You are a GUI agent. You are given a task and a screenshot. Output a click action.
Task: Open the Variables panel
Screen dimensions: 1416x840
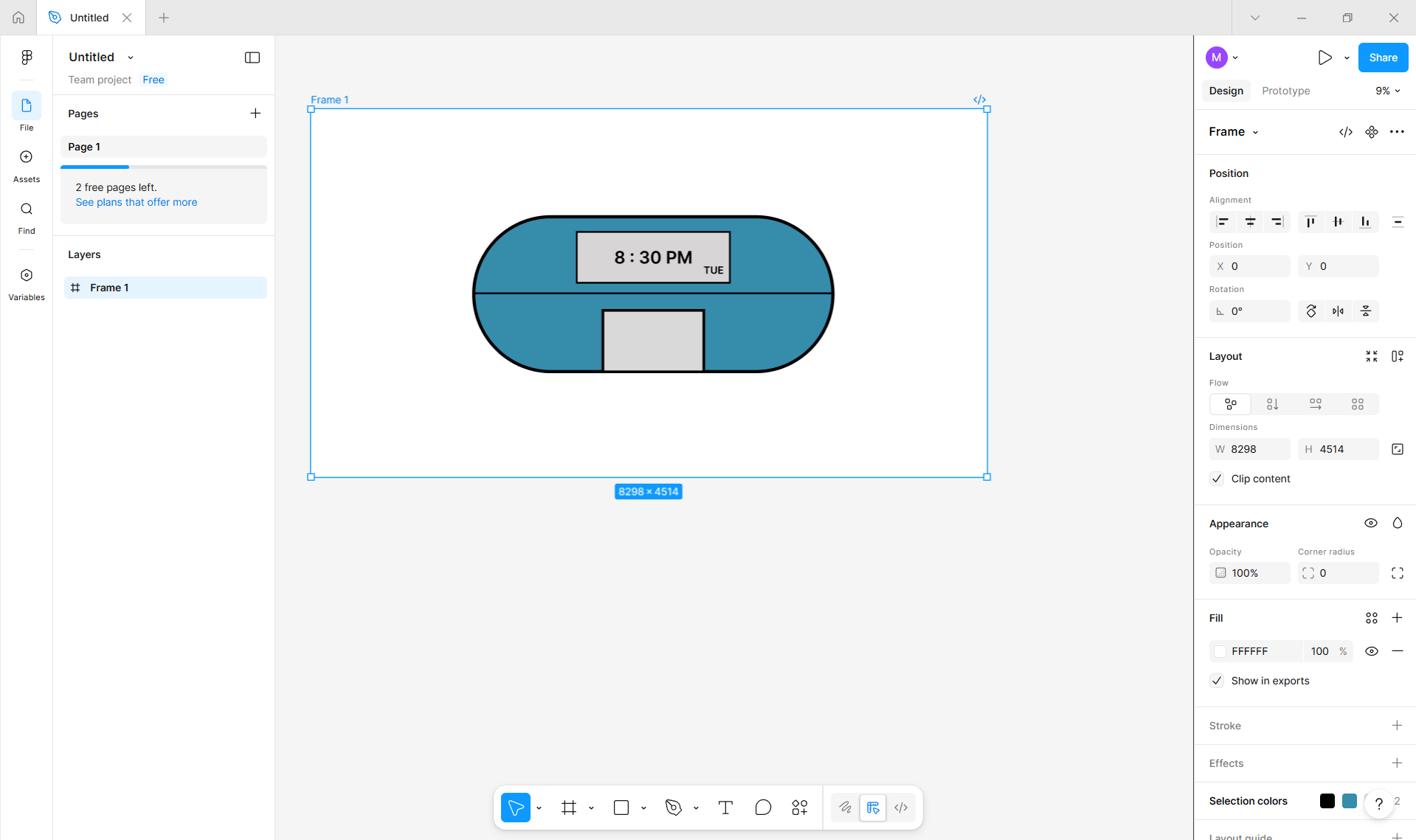click(x=26, y=282)
